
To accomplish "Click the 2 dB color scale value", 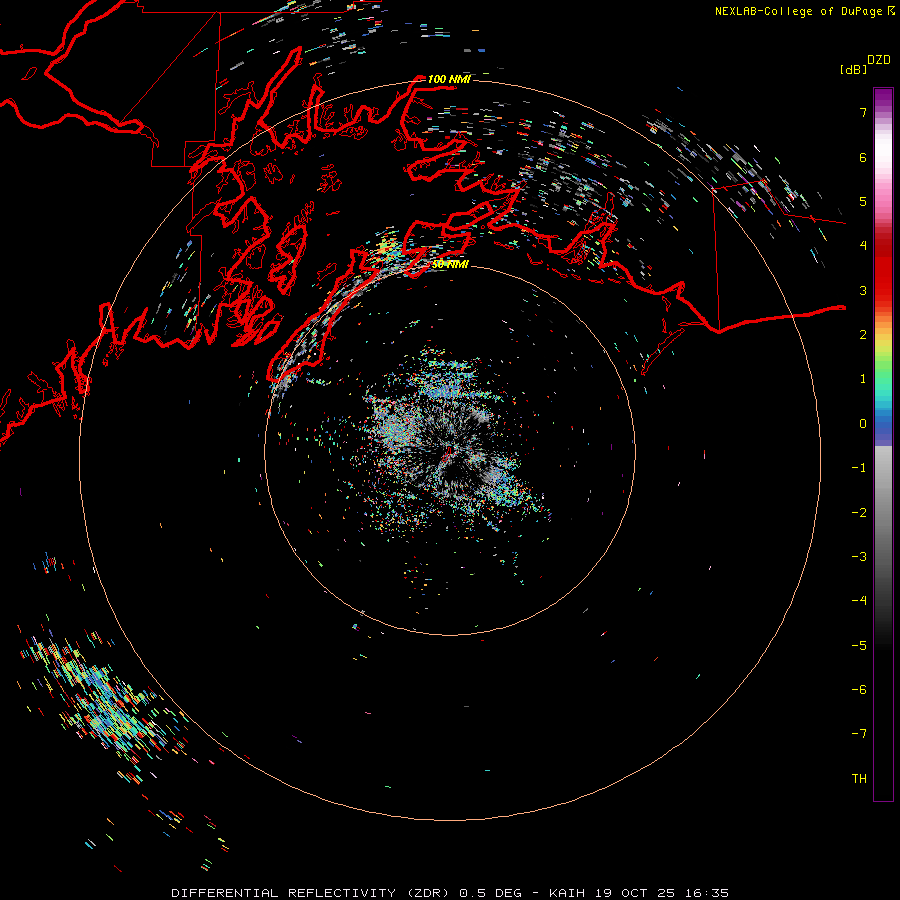I will point(863,335).
